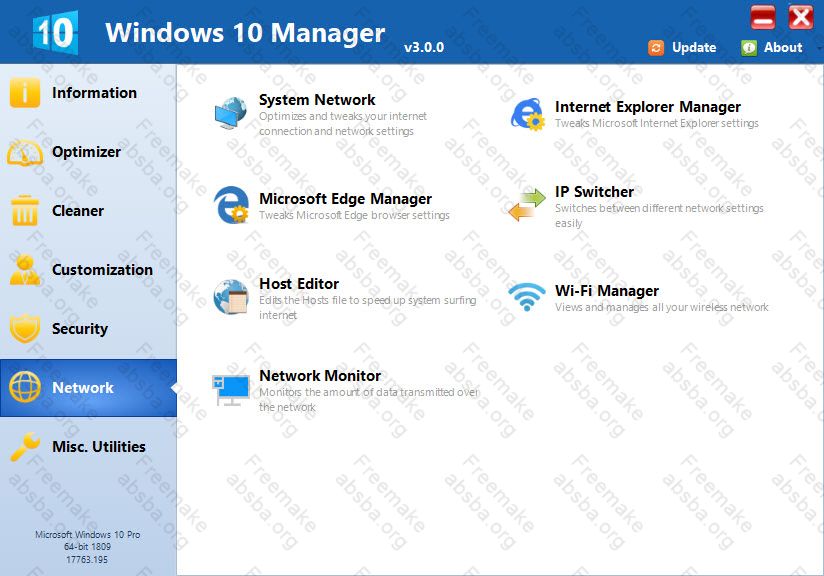Click the IP Switcher arrows icon
This screenshot has width=824, height=576.
coord(527,204)
